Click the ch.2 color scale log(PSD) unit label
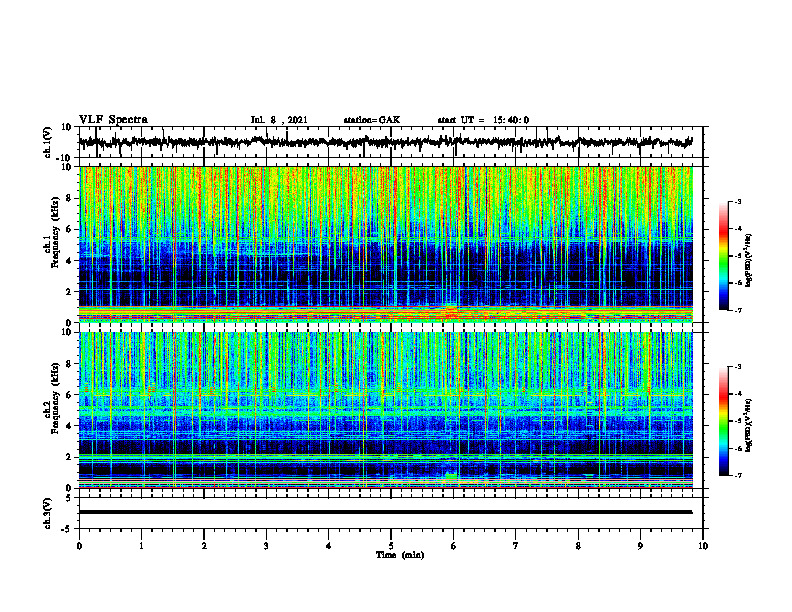 [x=749, y=426]
